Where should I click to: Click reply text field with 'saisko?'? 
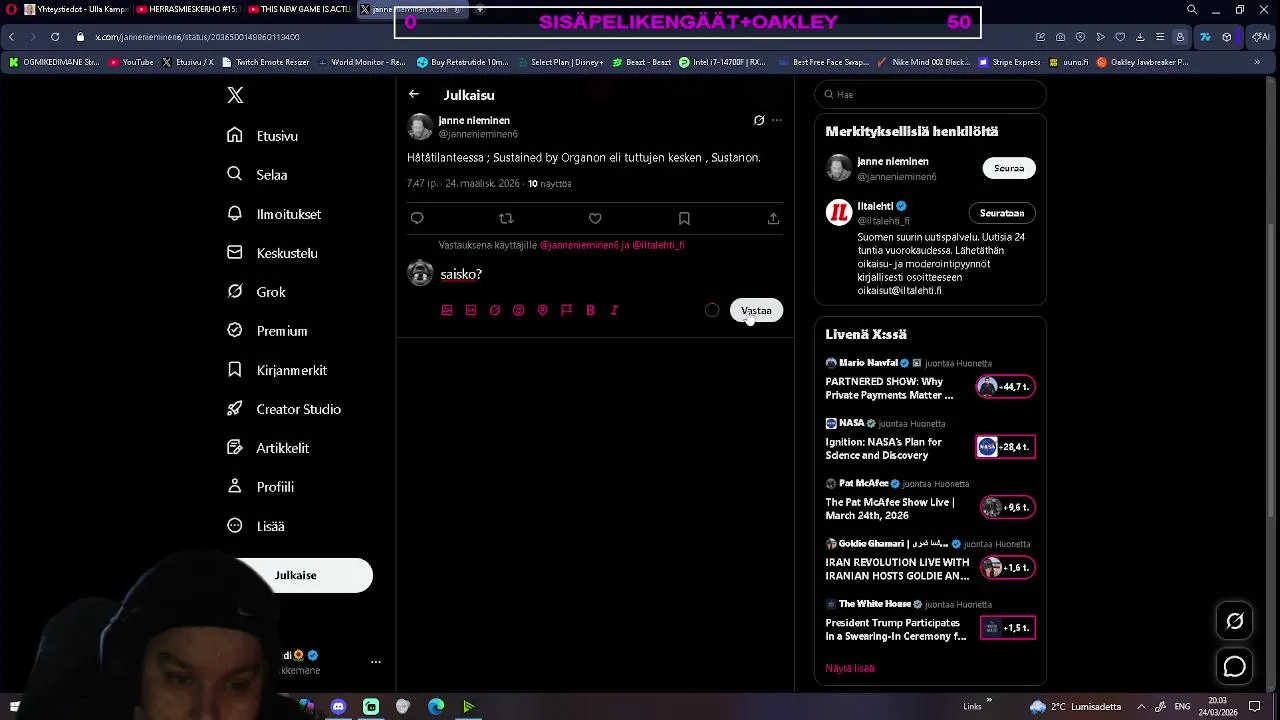[x=610, y=274]
